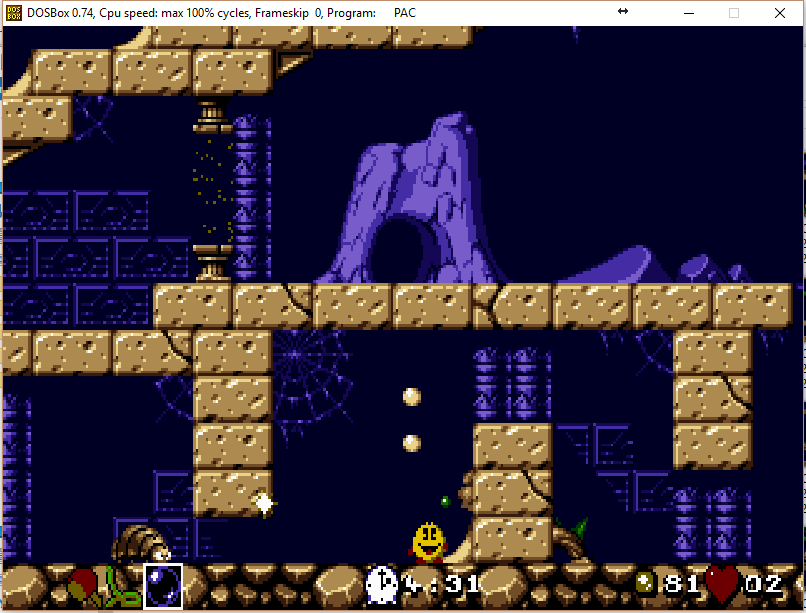Close the DOSBox window
The height and width of the screenshot is (613, 806).
(780, 13)
